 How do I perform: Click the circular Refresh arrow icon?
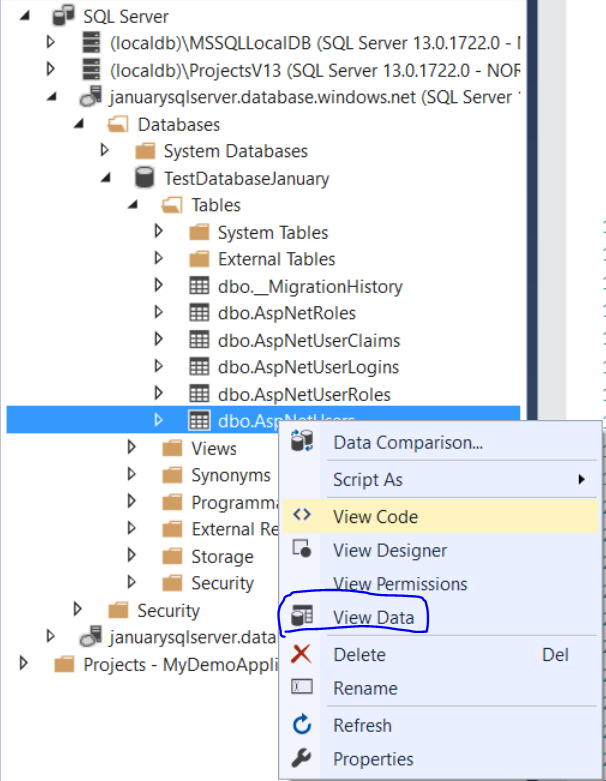(x=302, y=724)
